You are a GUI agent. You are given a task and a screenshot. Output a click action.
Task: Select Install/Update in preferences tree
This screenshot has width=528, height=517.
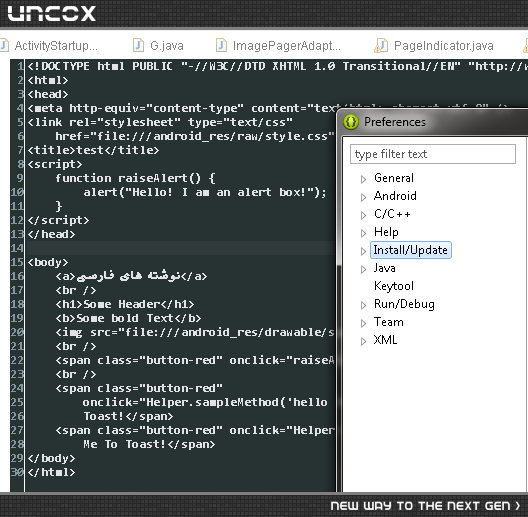pos(410,250)
